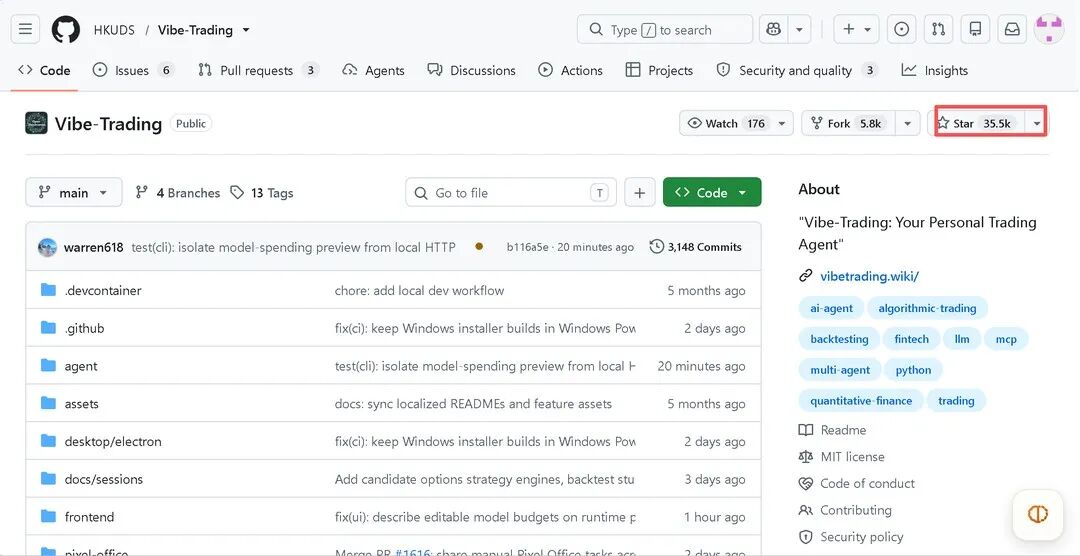Open the desktop/electron folder
This screenshot has width=1080, height=556.
point(113,442)
